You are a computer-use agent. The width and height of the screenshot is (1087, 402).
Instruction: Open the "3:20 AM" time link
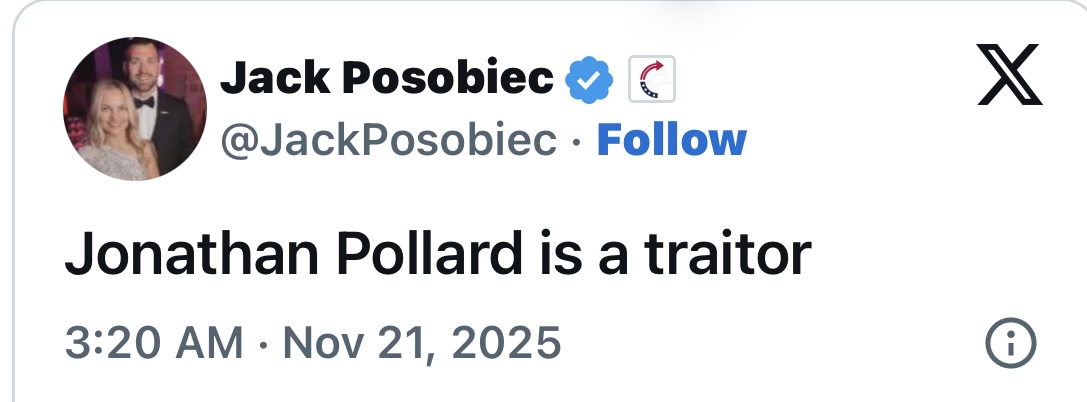154,344
